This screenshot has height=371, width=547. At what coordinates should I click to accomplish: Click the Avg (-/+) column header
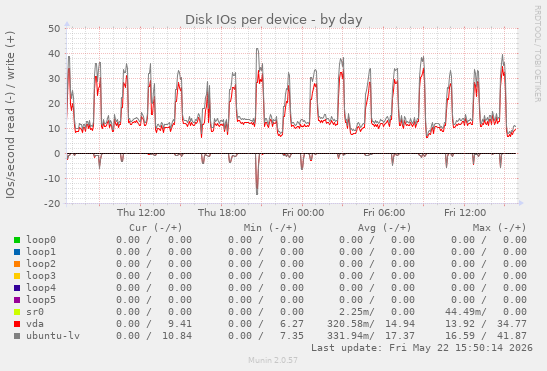click(384, 228)
